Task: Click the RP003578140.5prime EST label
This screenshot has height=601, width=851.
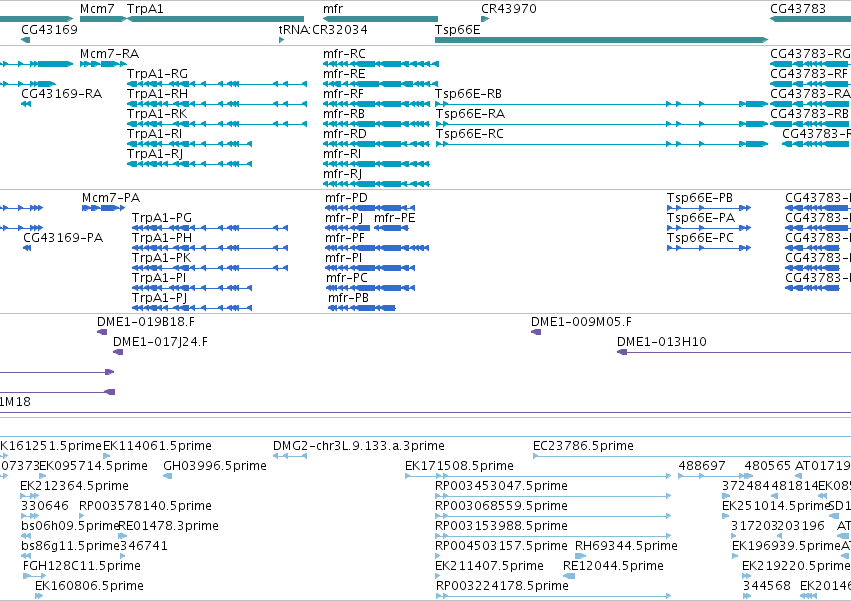Action: (145, 506)
